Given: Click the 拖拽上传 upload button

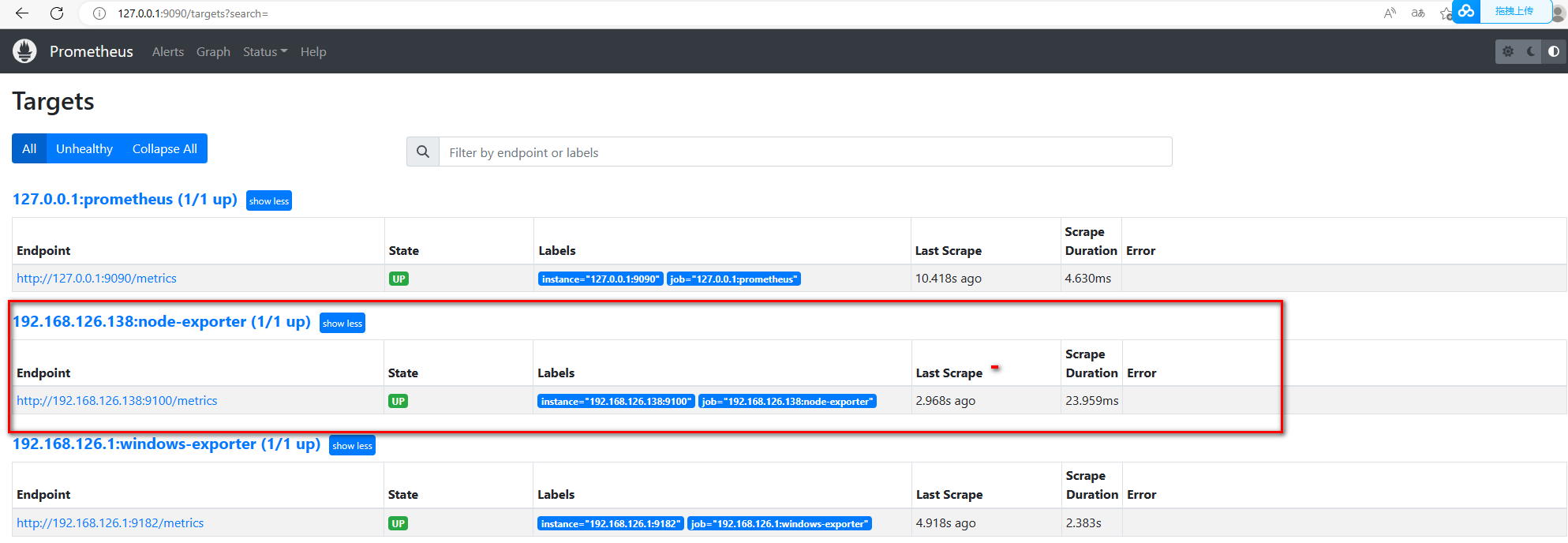Looking at the screenshot, I should (x=1514, y=11).
